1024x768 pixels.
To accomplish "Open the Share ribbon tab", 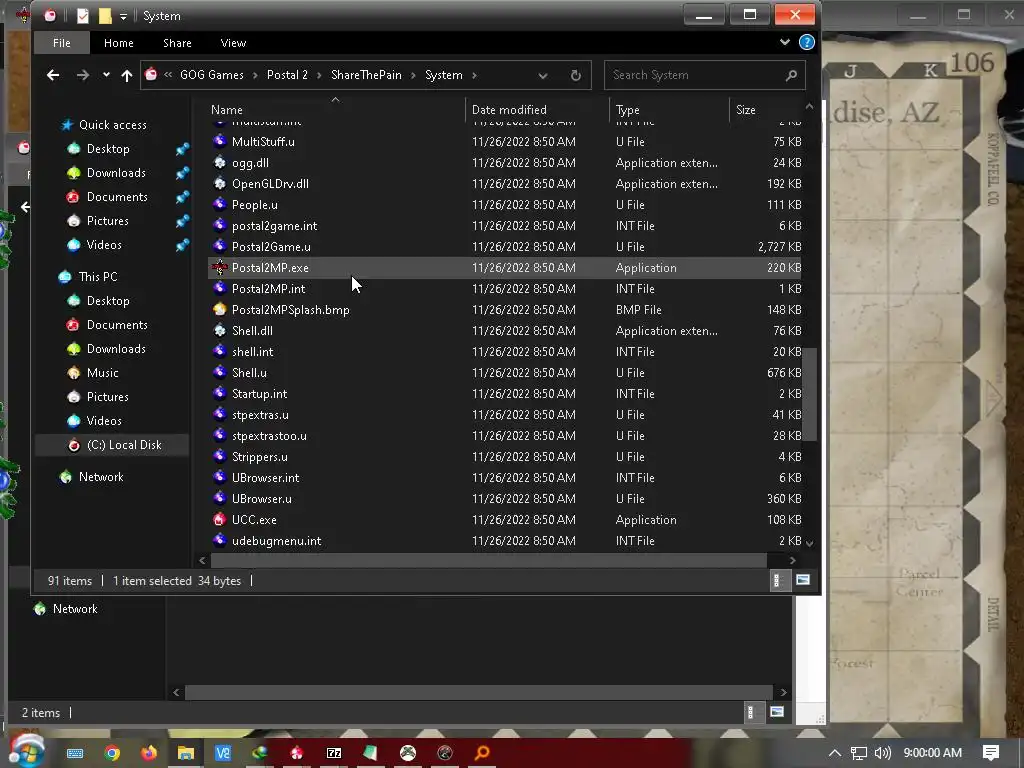I will [177, 43].
